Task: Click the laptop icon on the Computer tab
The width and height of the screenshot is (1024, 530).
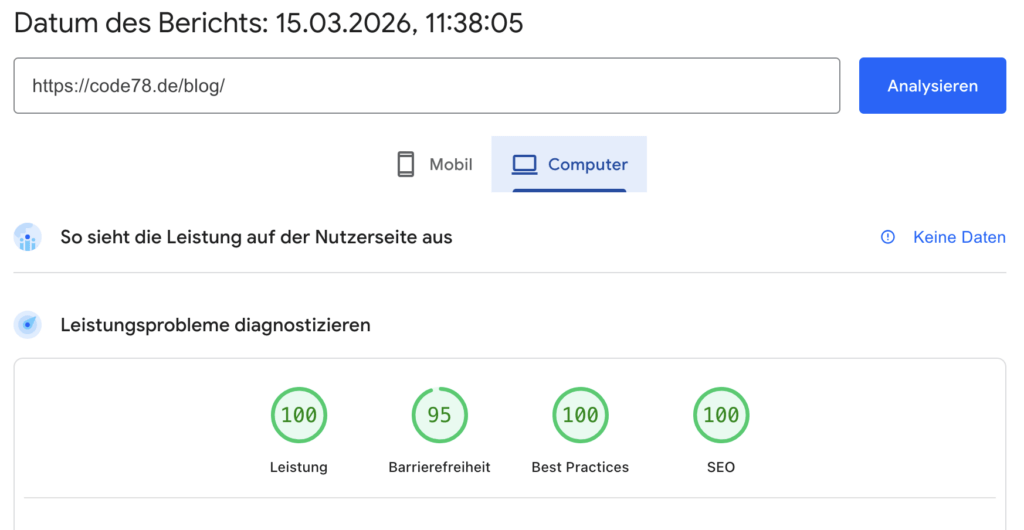Action: point(525,164)
